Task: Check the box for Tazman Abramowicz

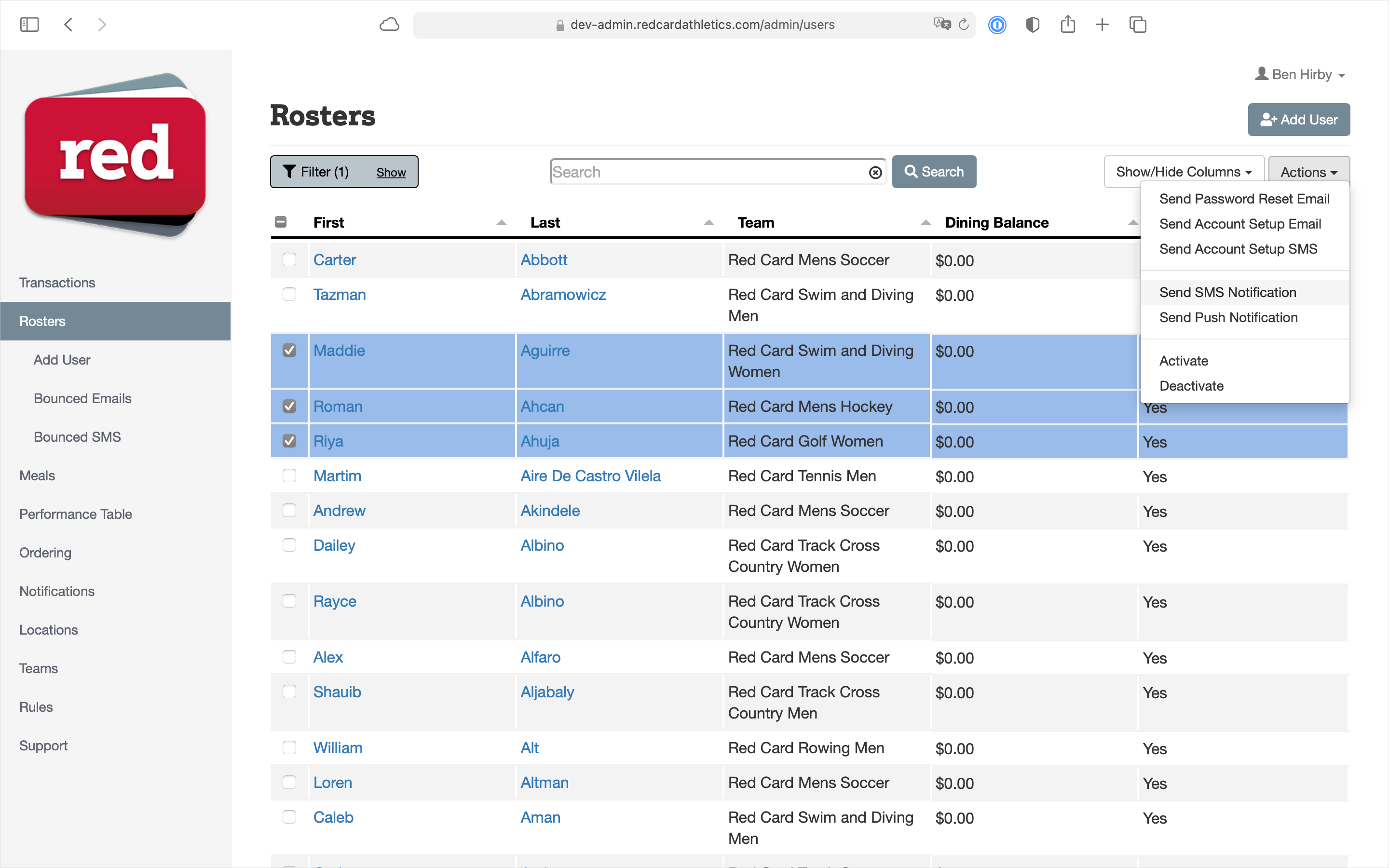Action: coord(289,295)
